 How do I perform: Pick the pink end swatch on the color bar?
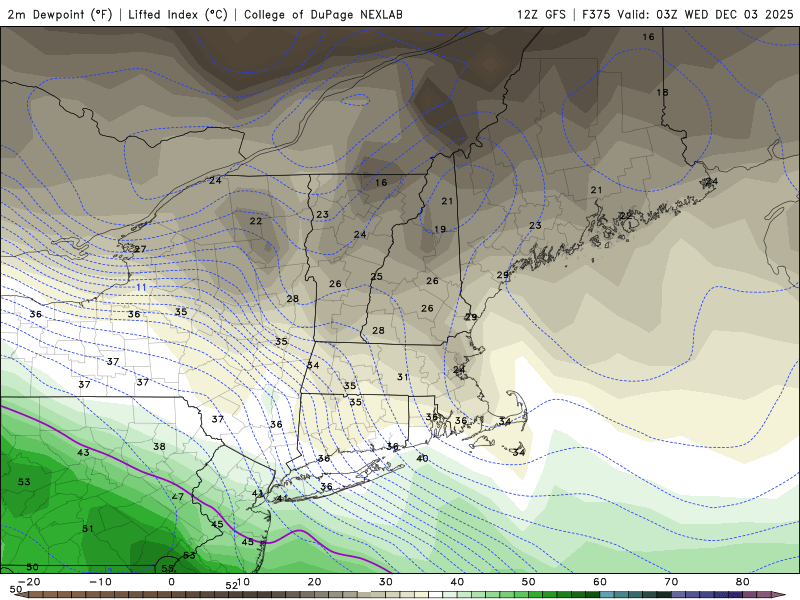coord(779,595)
